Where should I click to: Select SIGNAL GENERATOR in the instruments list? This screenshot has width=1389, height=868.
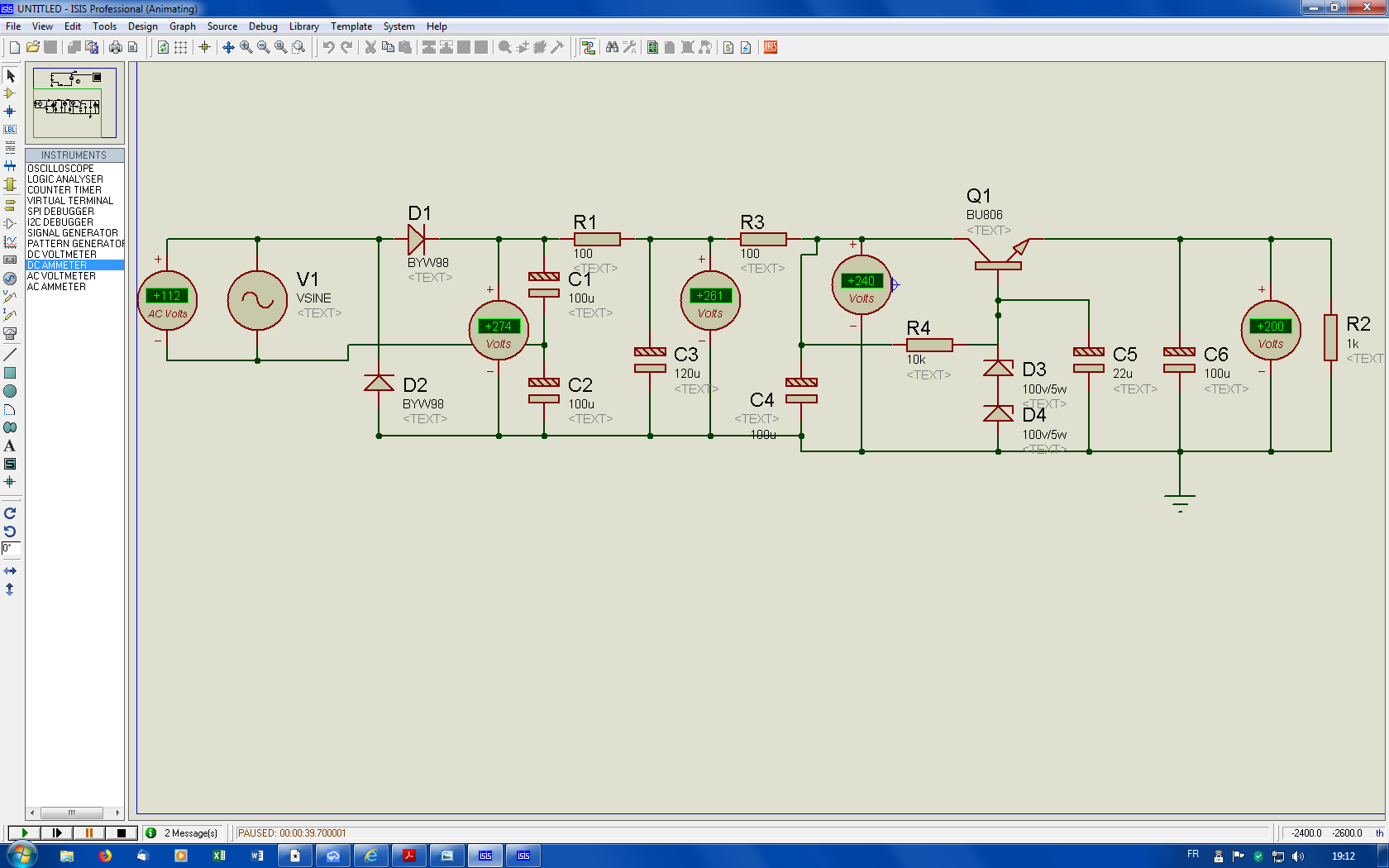(74, 233)
